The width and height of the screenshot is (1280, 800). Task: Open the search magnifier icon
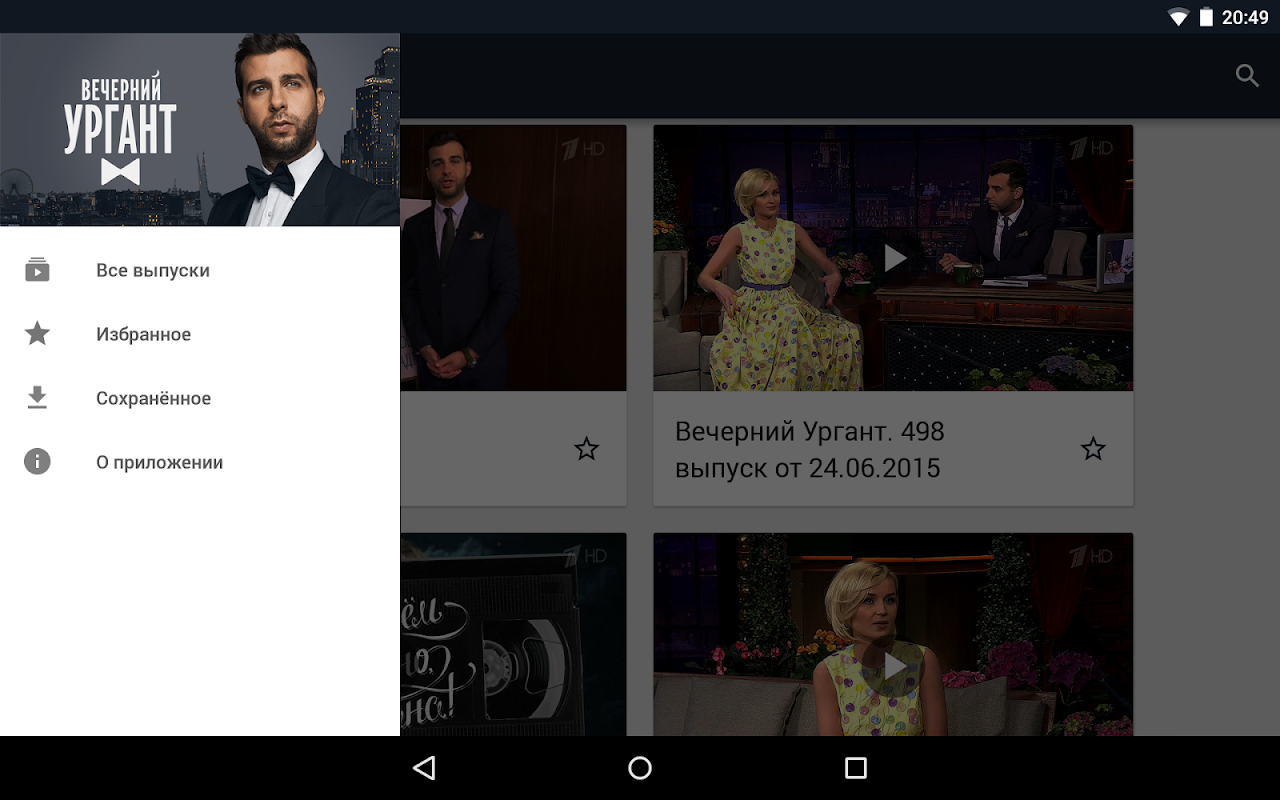pyautogui.click(x=1247, y=76)
